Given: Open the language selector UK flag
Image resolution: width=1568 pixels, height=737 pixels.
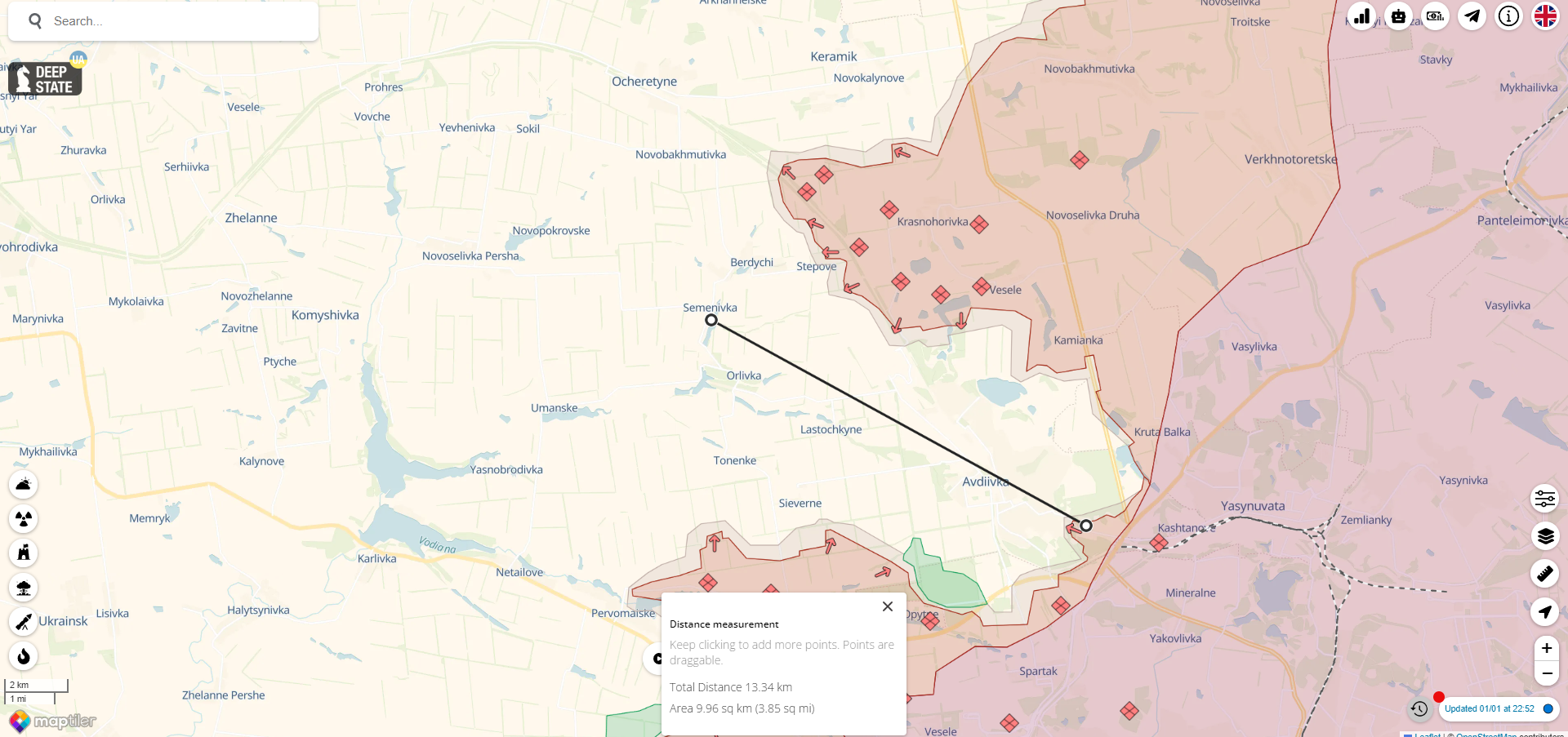Looking at the screenshot, I should click(1545, 16).
